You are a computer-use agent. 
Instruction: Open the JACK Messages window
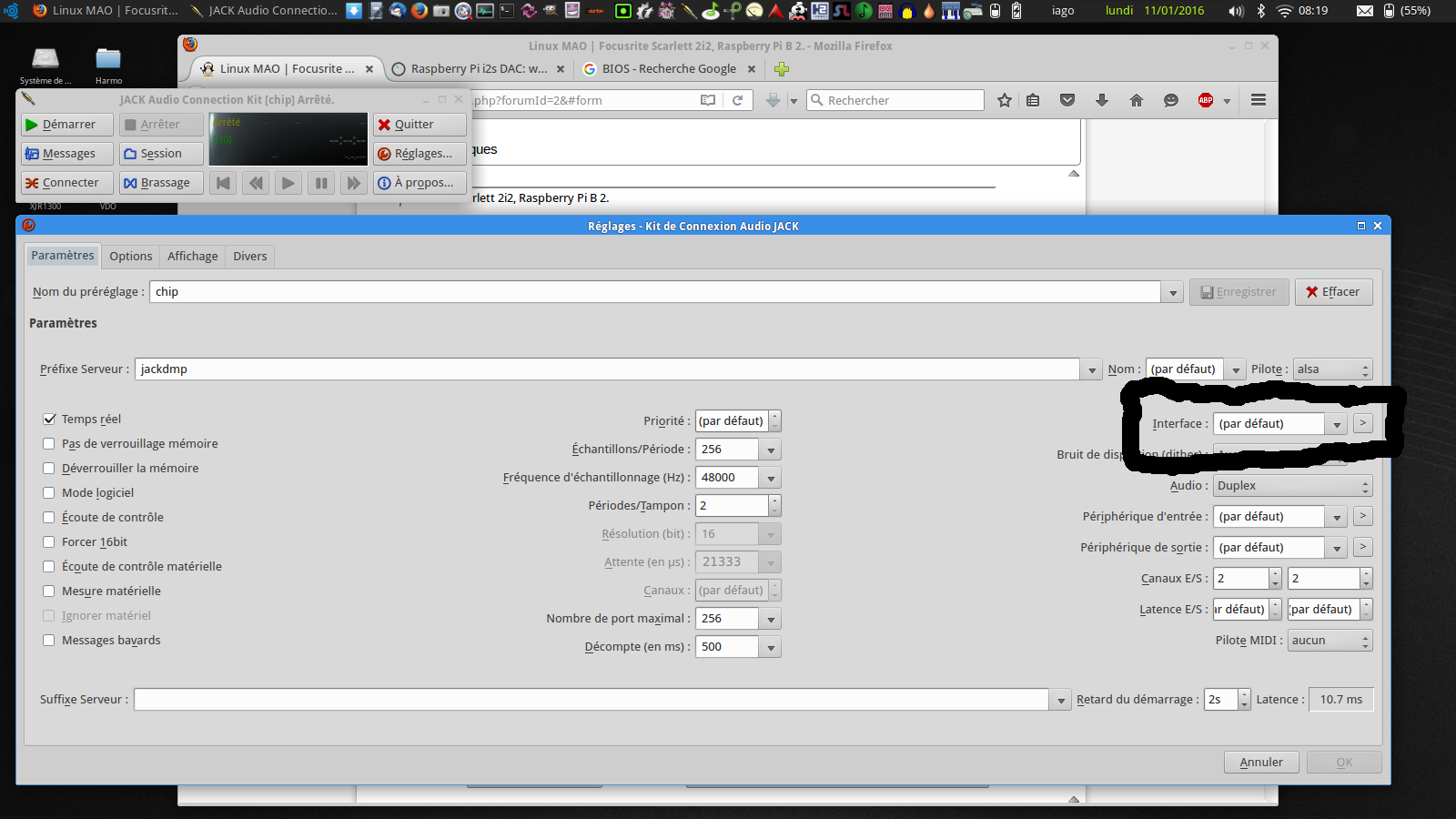[x=67, y=154]
